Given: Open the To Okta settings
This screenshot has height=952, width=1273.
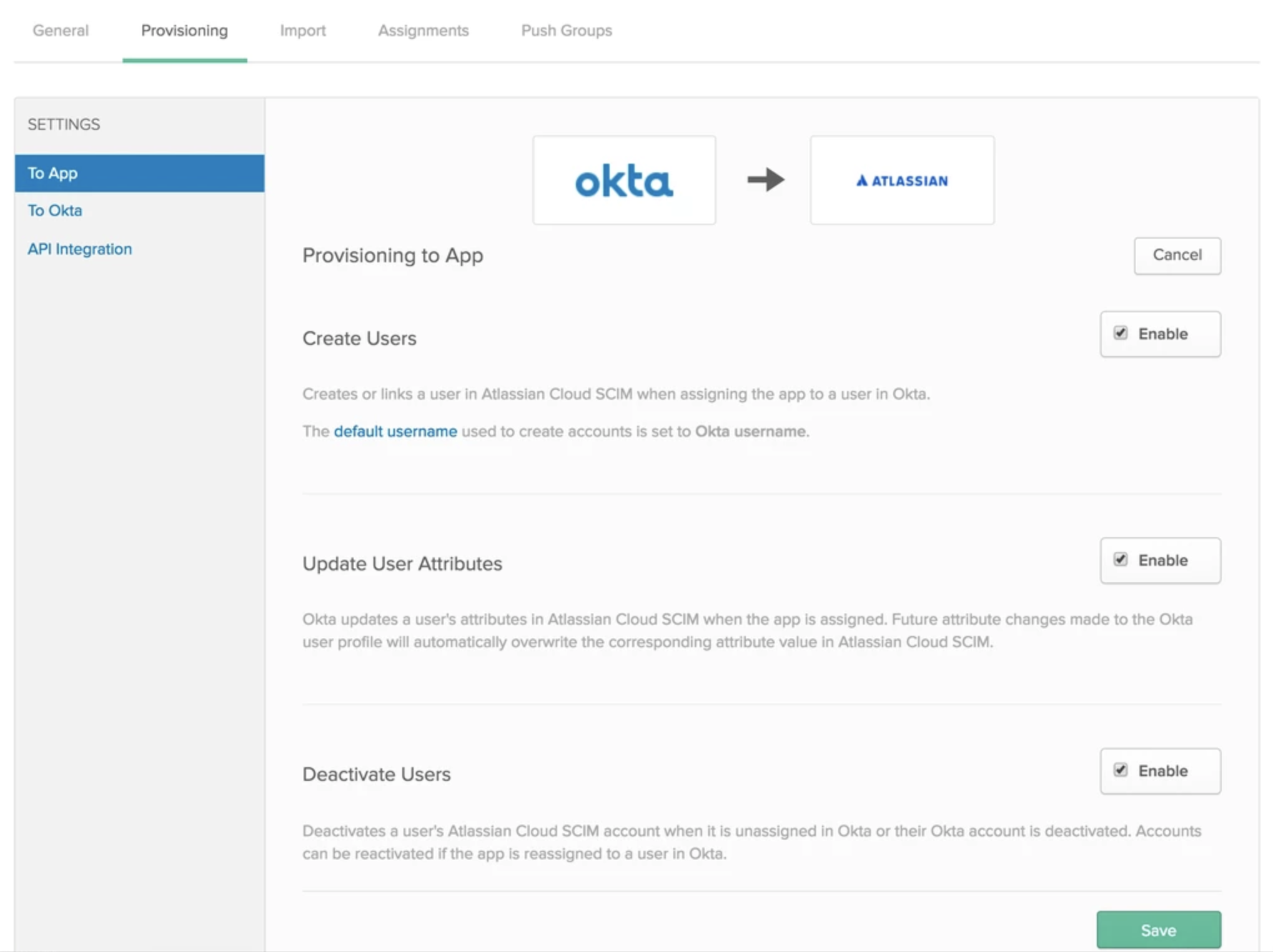Looking at the screenshot, I should pyautogui.click(x=55, y=211).
